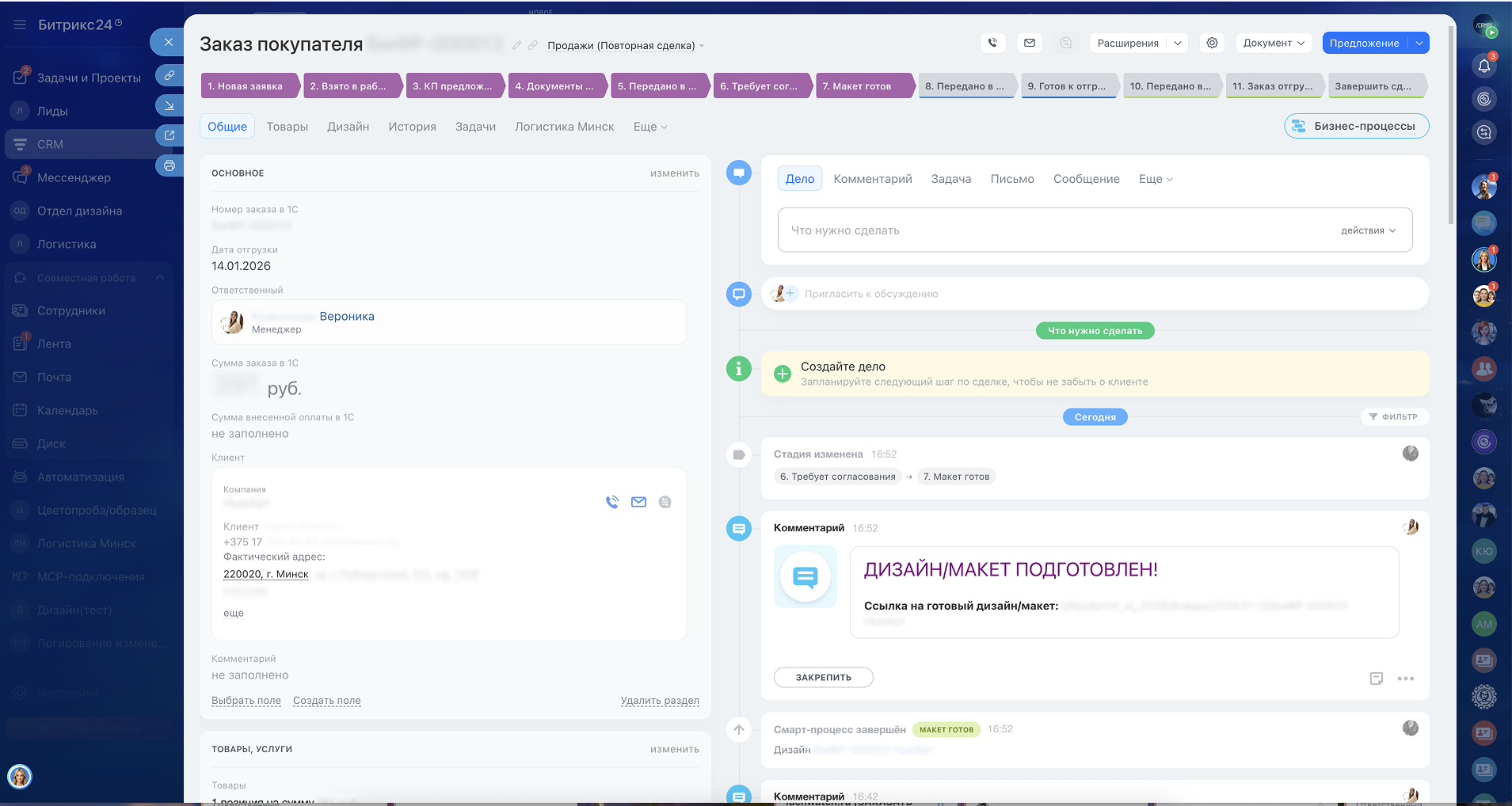The height and width of the screenshot is (806, 1512).
Task: Click the Что нужно сделать input field
Action: (1095, 230)
